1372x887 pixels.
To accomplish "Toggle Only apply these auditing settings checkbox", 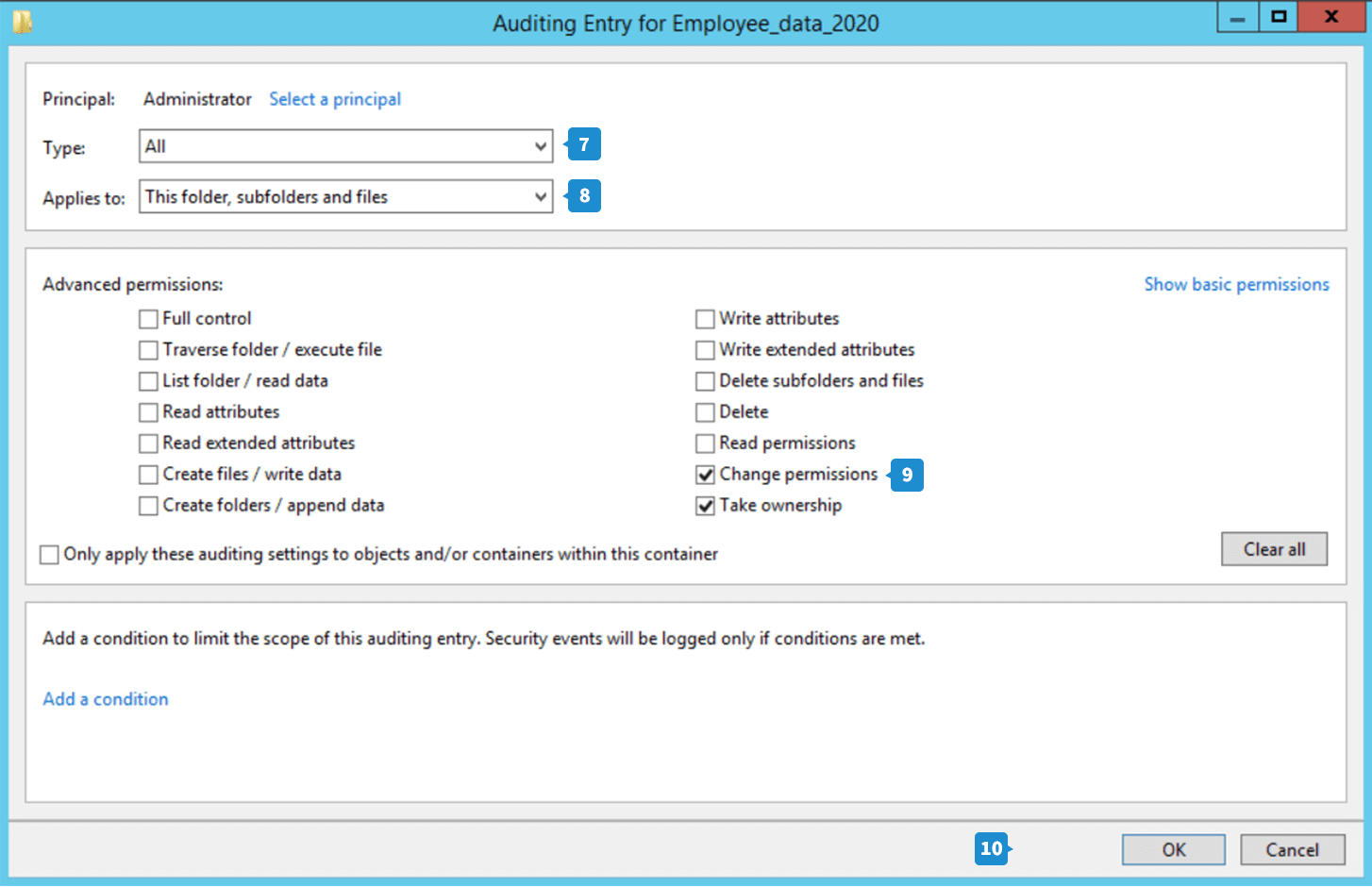I will [x=49, y=555].
